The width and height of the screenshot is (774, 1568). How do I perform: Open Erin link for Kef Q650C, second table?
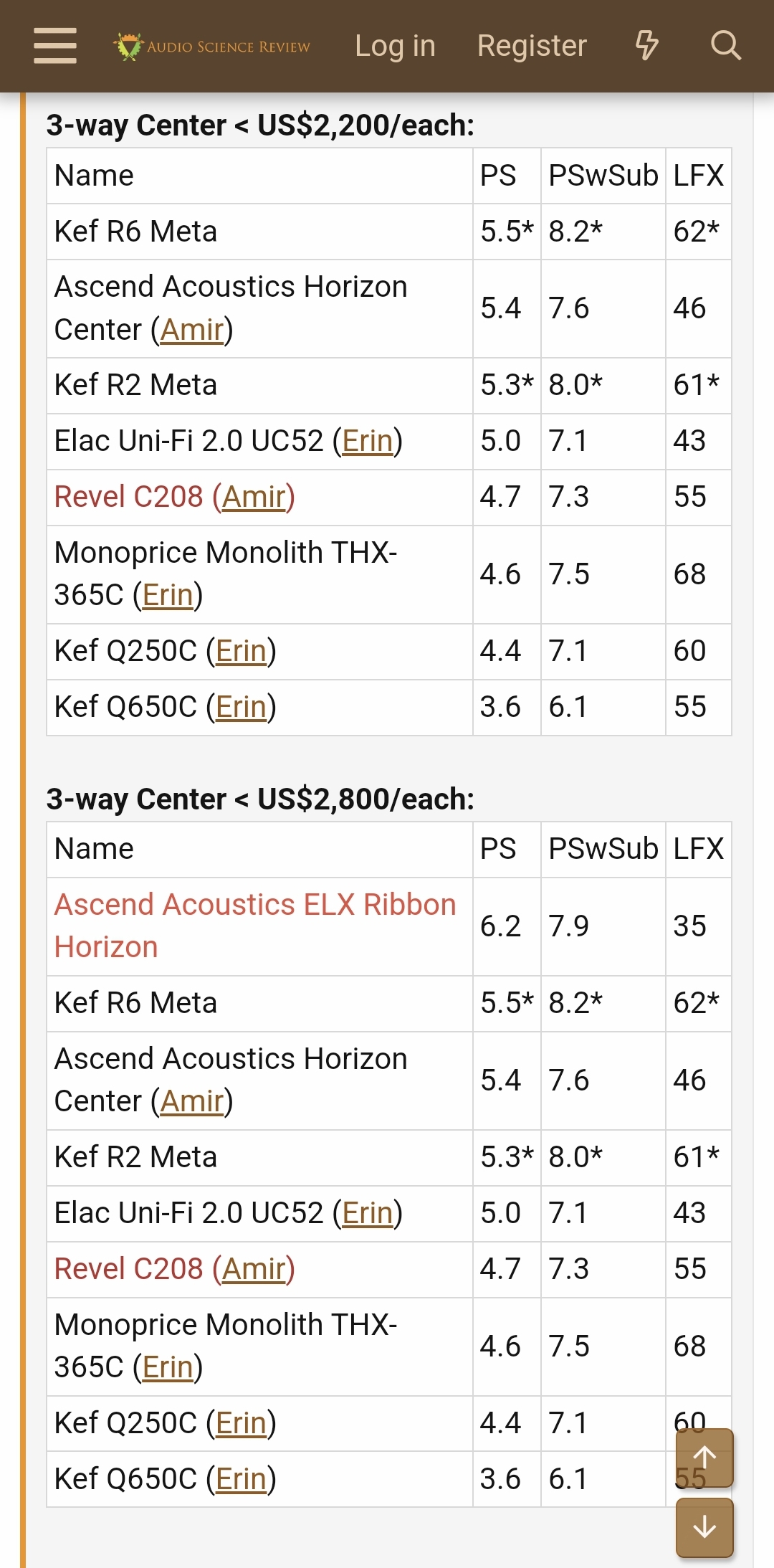(241, 1479)
